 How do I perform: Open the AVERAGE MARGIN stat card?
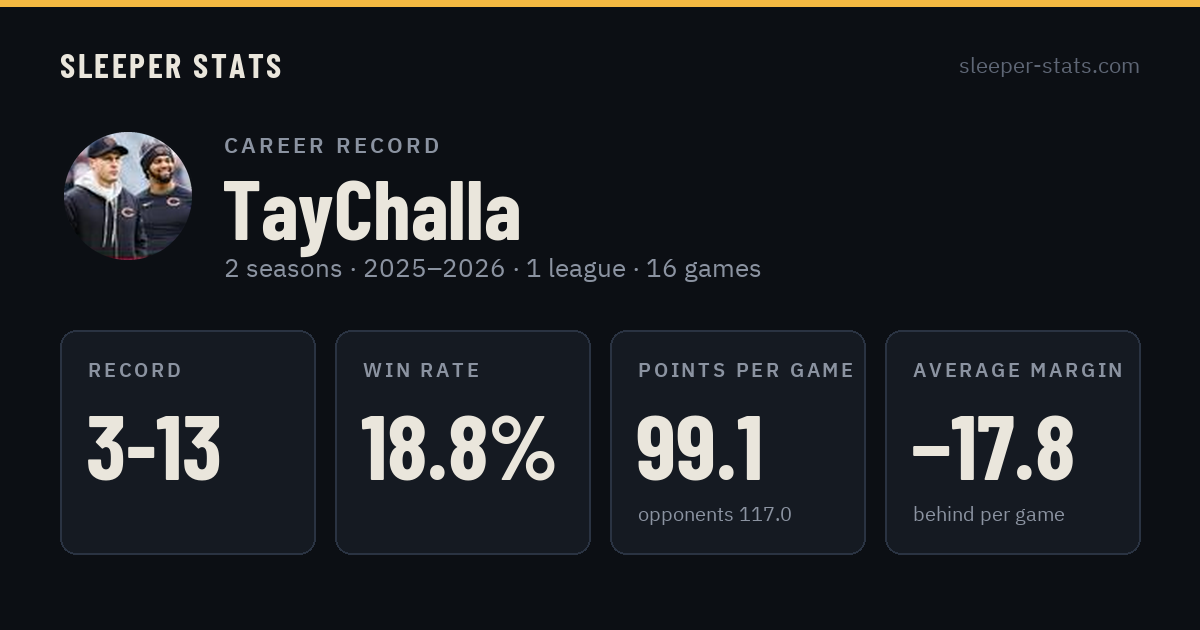pos(1013,442)
